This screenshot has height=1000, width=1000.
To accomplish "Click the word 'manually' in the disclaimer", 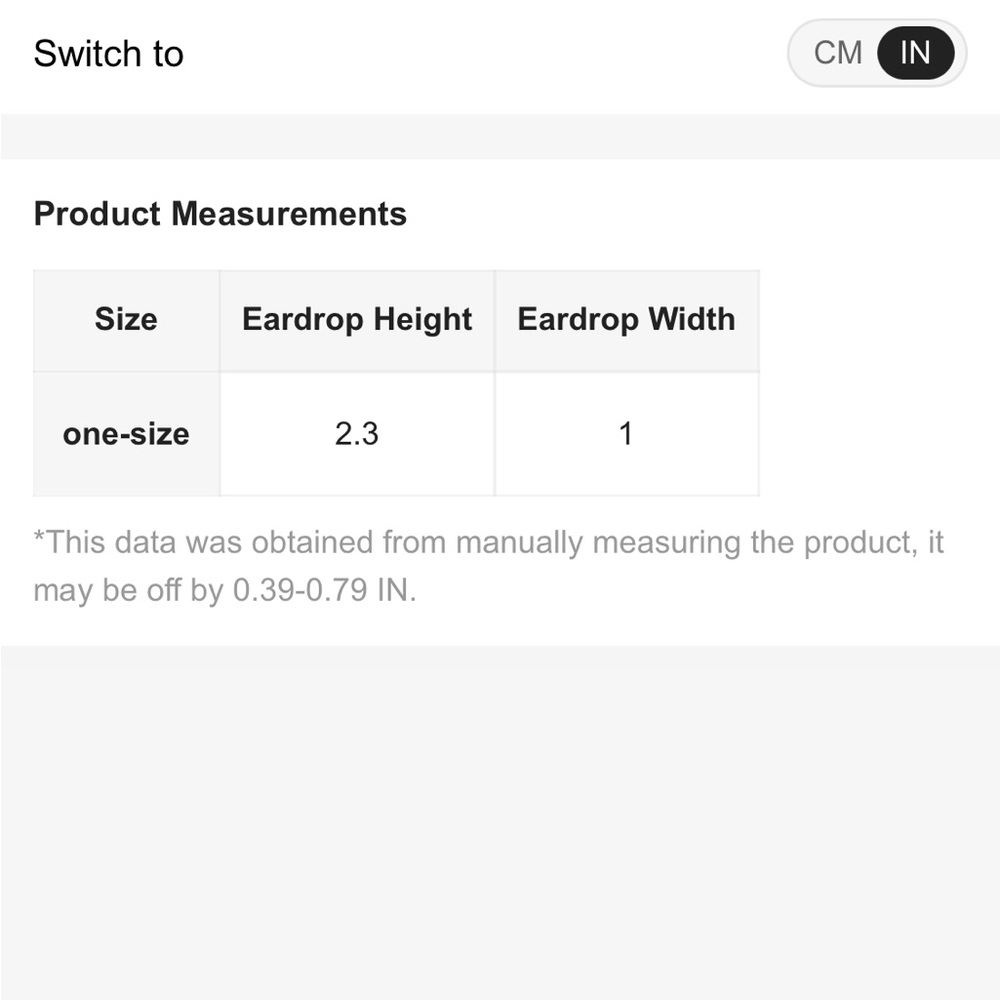I will pos(519,543).
